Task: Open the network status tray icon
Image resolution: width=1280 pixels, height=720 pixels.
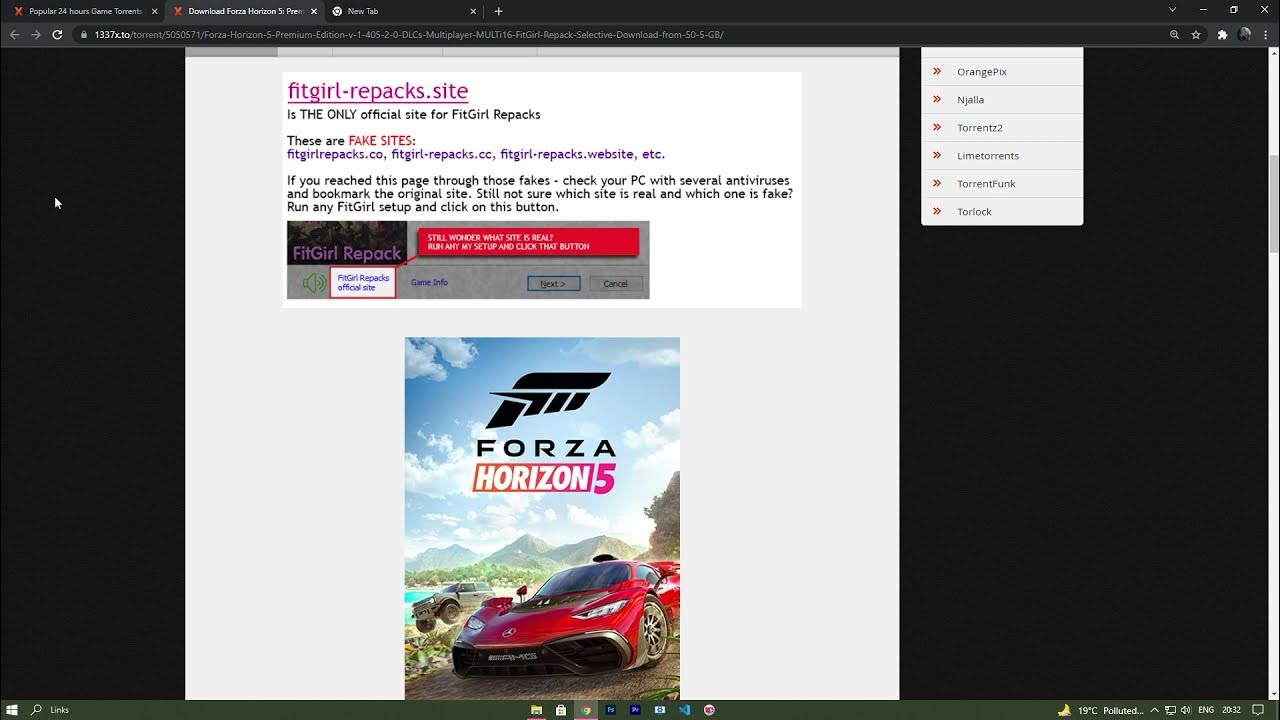Action: pos(1170,710)
